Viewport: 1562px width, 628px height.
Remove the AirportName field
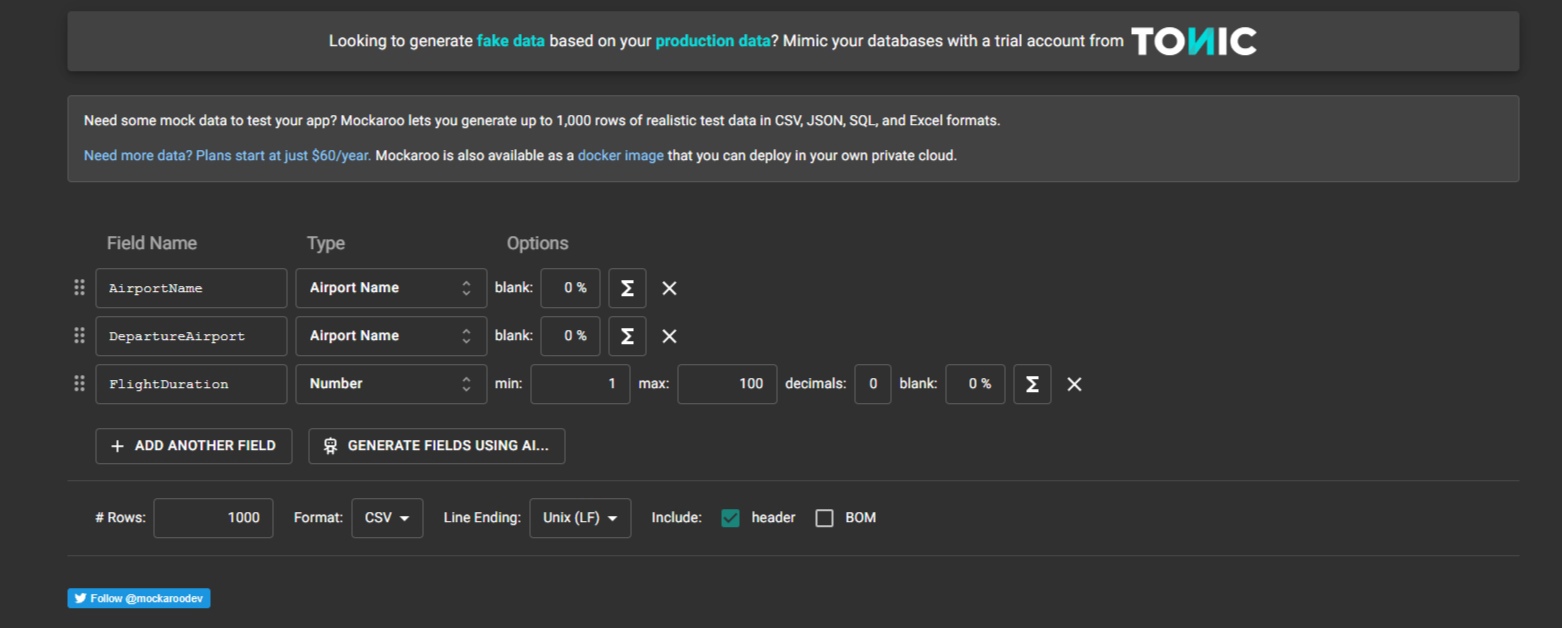670,288
